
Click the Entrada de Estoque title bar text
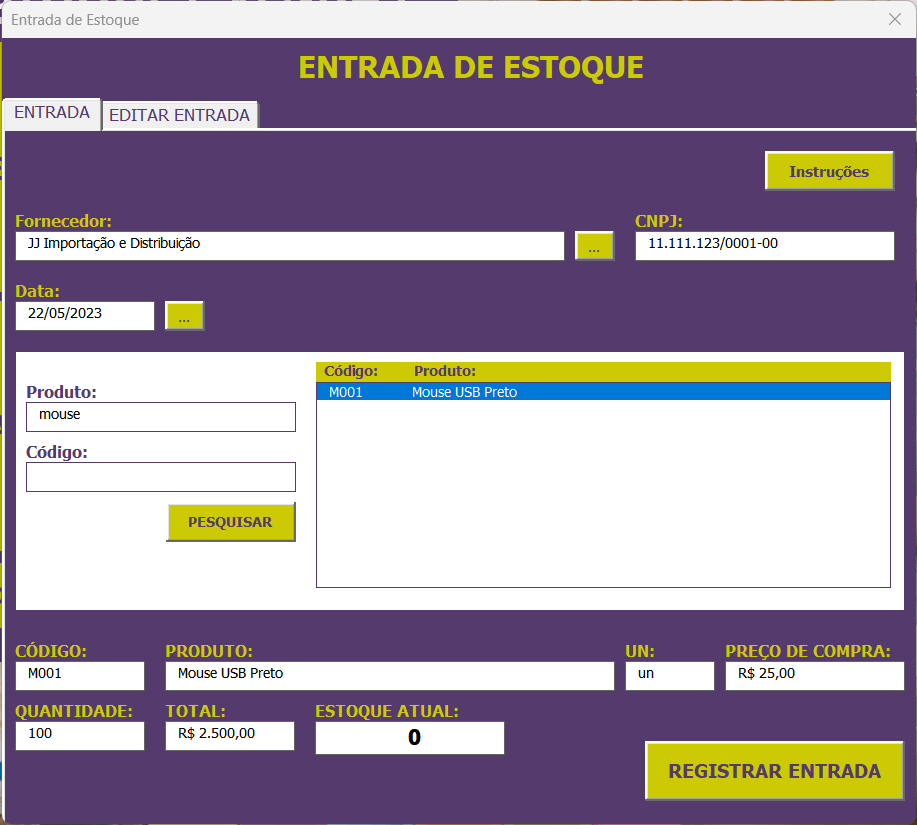[75, 20]
